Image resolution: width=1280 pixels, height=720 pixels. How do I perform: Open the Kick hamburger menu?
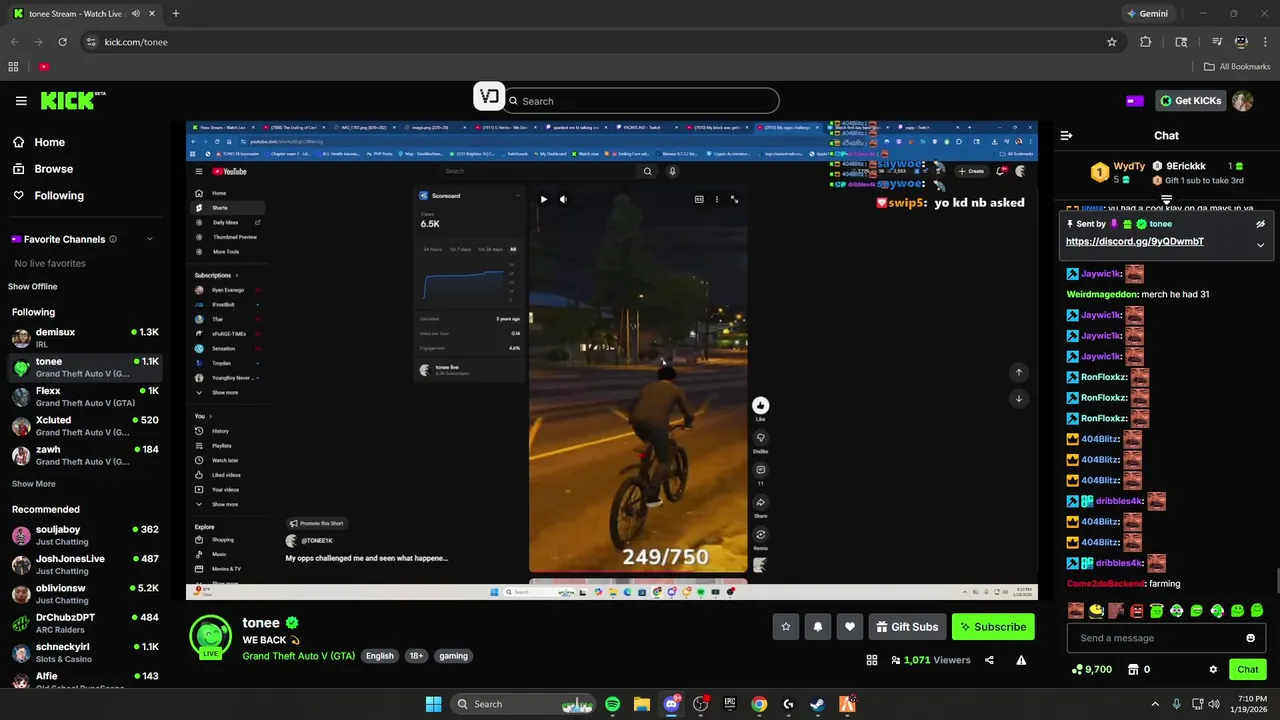click(21, 101)
